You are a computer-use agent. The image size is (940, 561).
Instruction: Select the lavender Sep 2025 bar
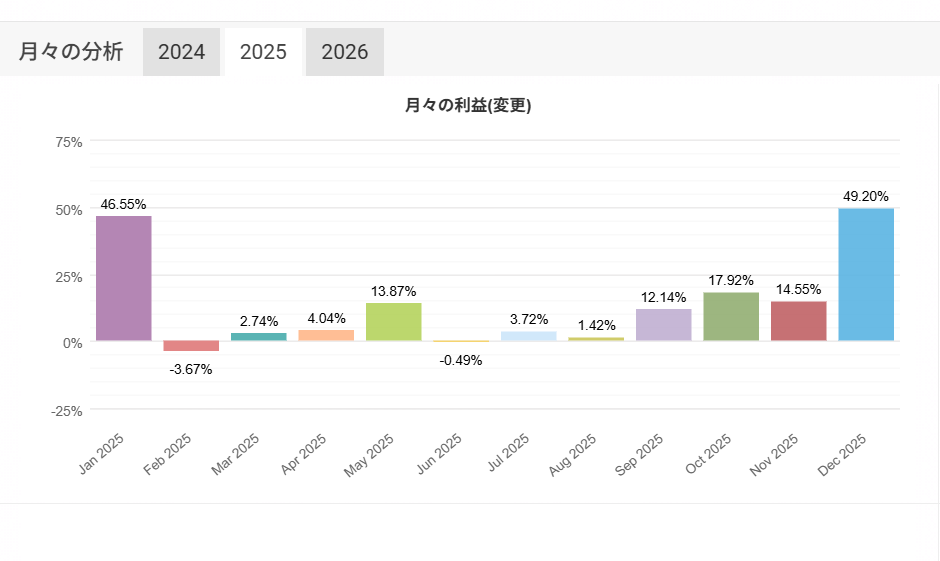click(x=664, y=325)
